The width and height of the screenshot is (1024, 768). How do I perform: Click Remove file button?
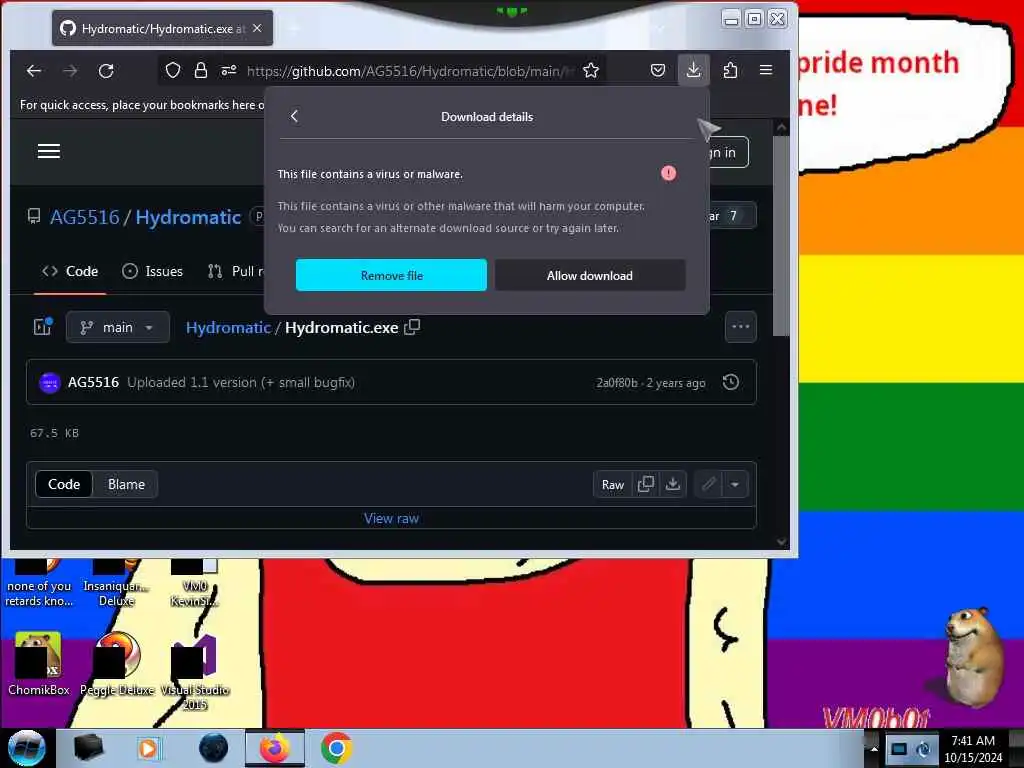391,275
